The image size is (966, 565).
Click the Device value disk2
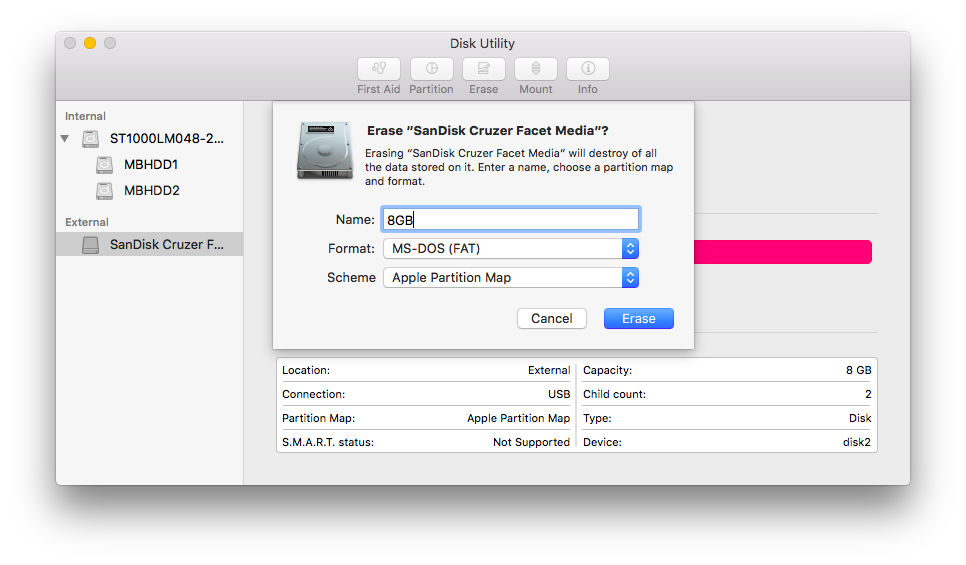pos(857,442)
